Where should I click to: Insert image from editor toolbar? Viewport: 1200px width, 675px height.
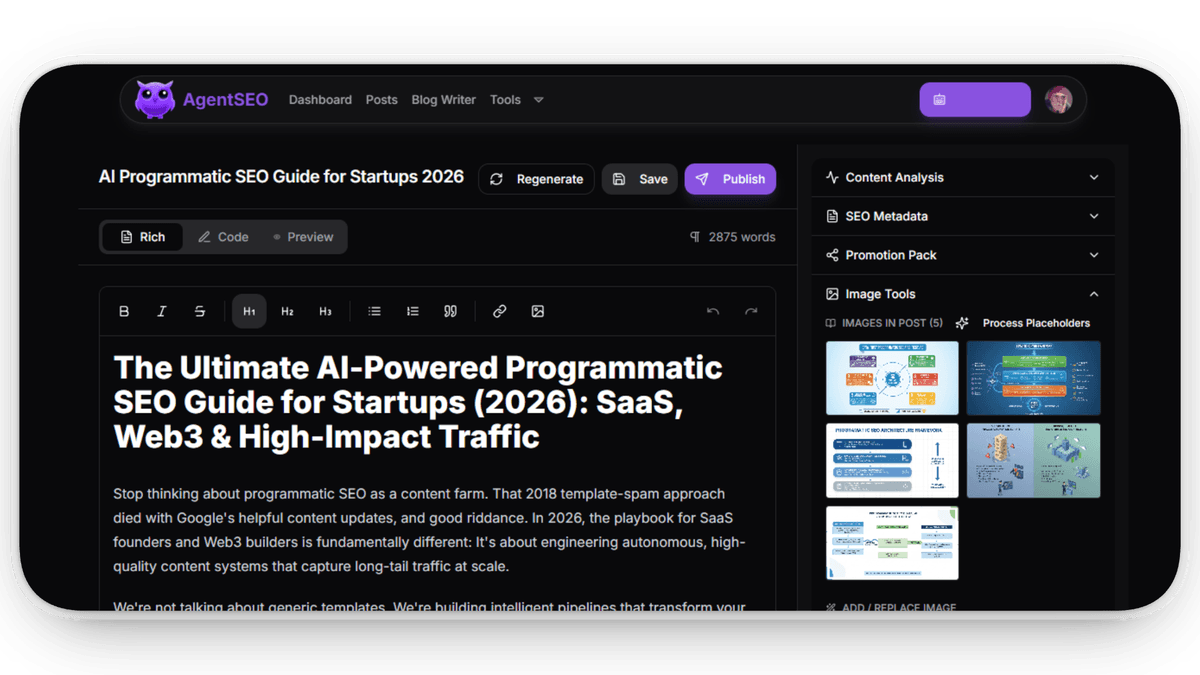coord(537,312)
